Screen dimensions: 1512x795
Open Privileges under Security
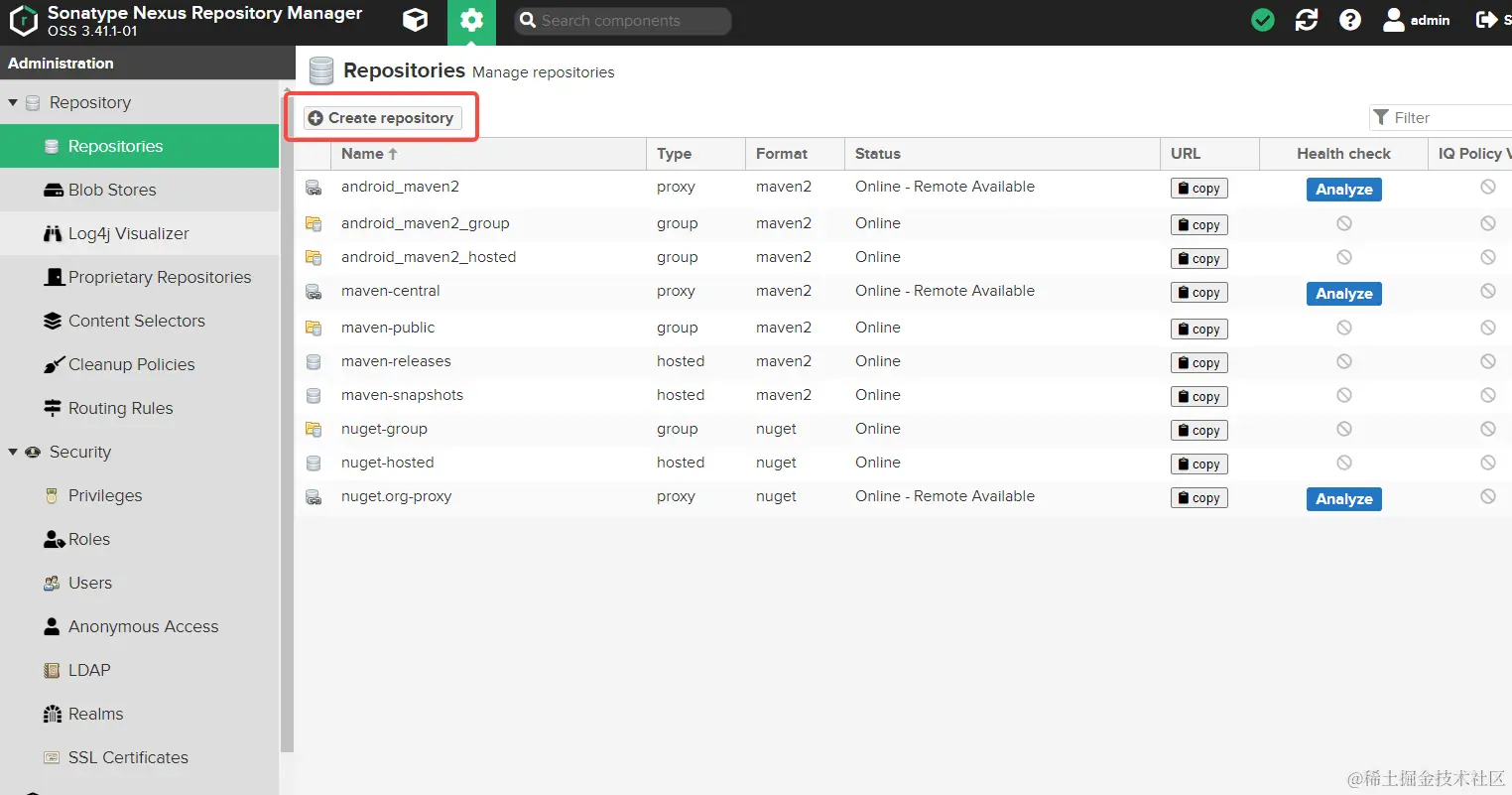click(x=139, y=495)
